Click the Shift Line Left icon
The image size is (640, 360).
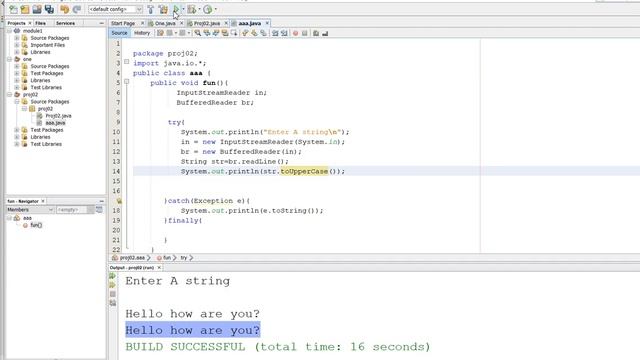pyautogui.click(x=275, y=33)
